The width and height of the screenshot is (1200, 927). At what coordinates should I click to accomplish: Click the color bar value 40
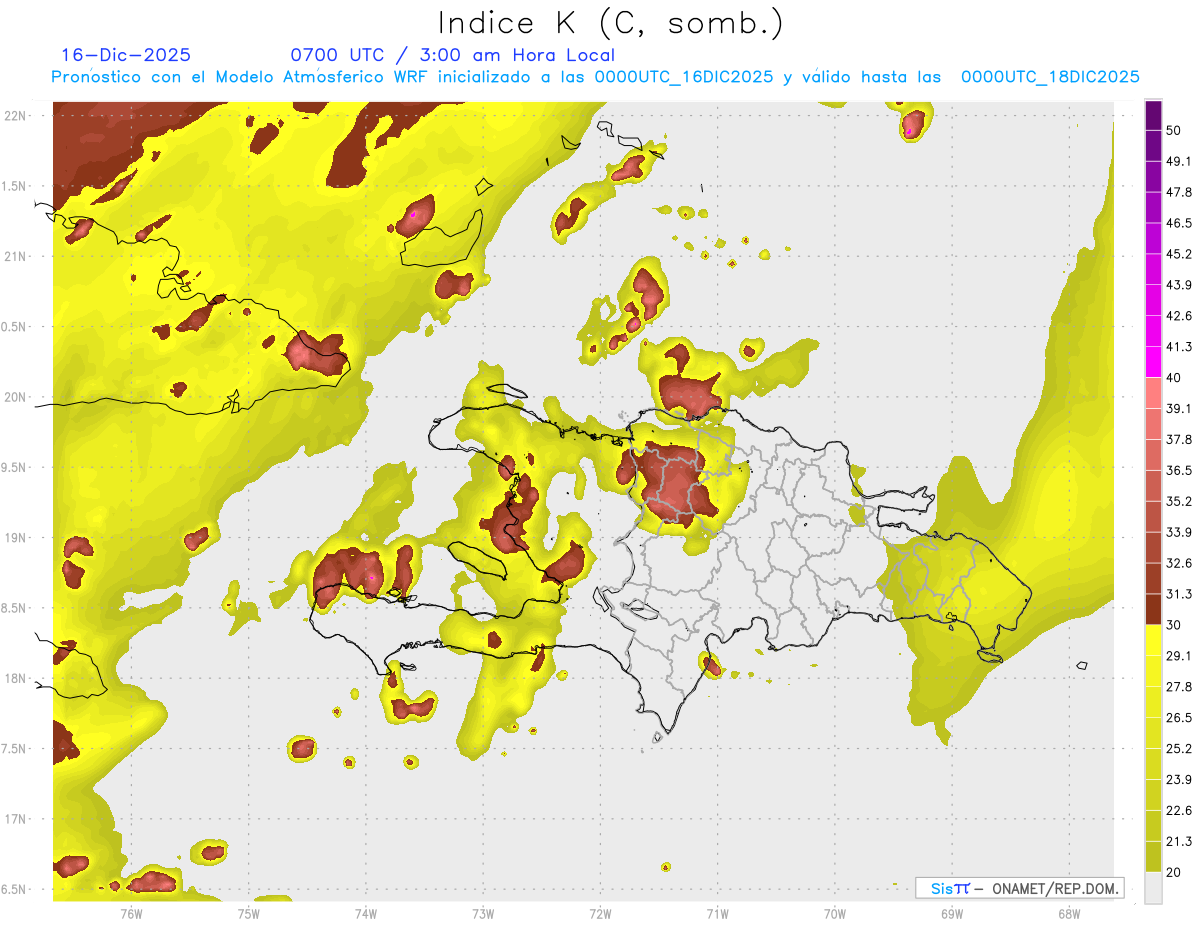tap(1175, 378)
